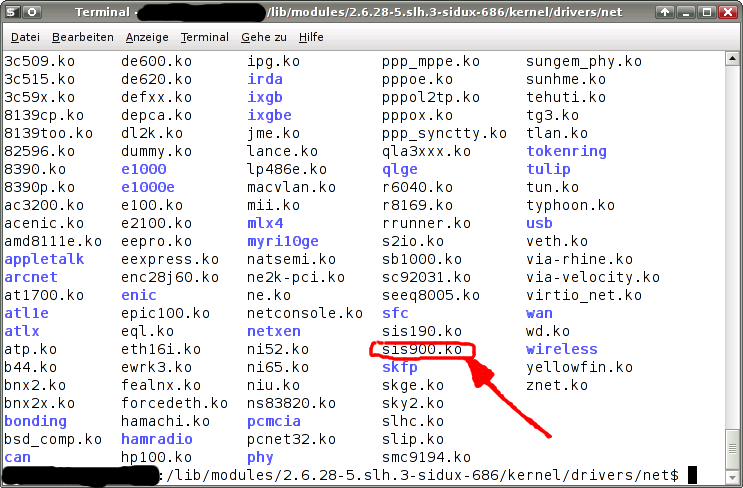Click the scrollbar up arrow
This screenshot has height=488, width=743.
tap(732, 59)
